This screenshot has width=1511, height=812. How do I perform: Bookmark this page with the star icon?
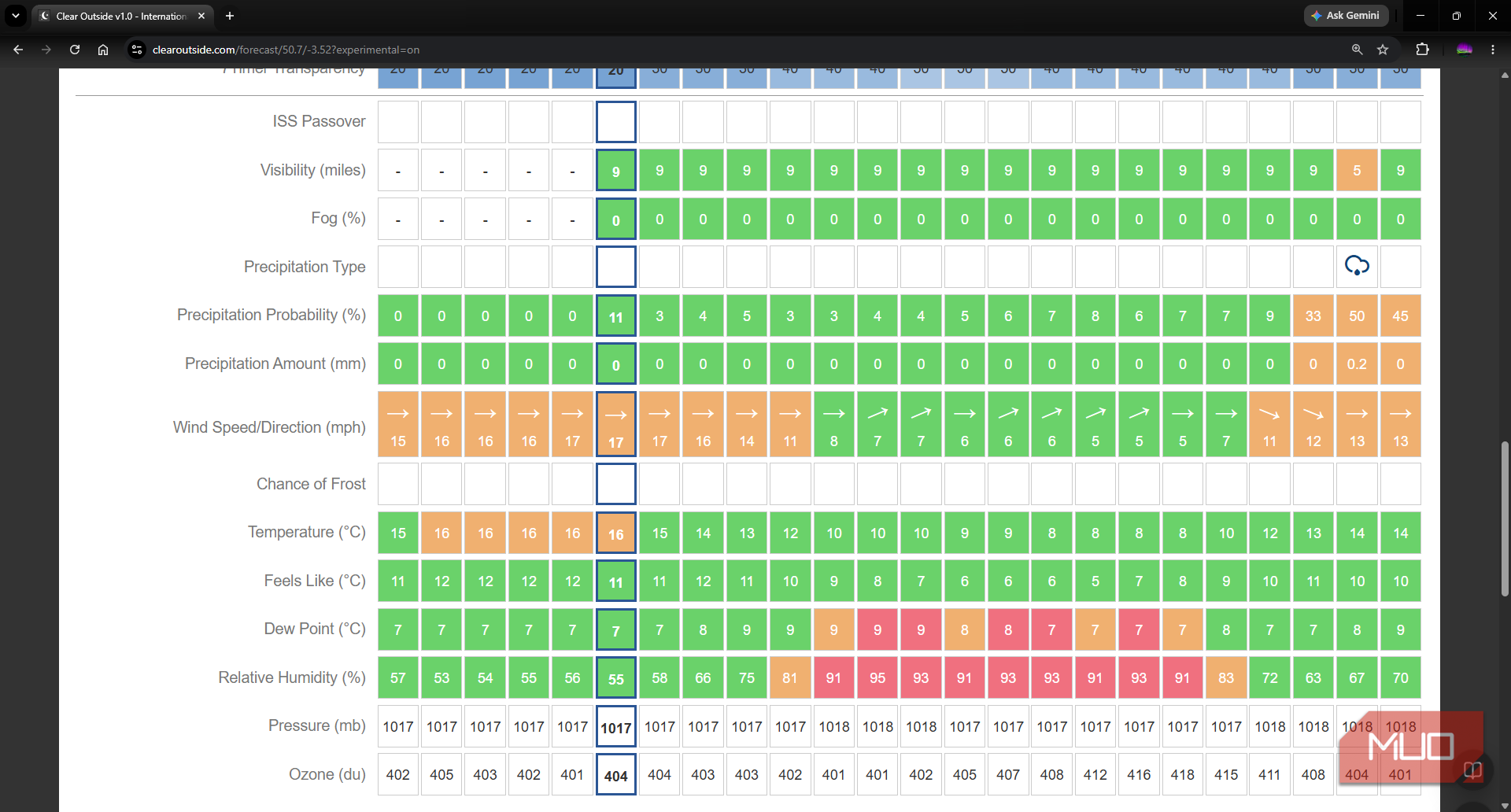click(x=1383, y=50)
